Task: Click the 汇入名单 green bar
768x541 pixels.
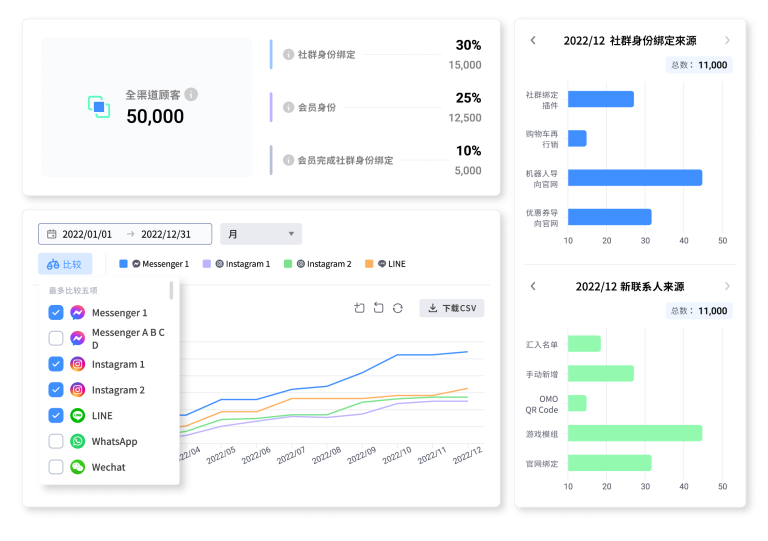Action: click(x=584, y=344)
